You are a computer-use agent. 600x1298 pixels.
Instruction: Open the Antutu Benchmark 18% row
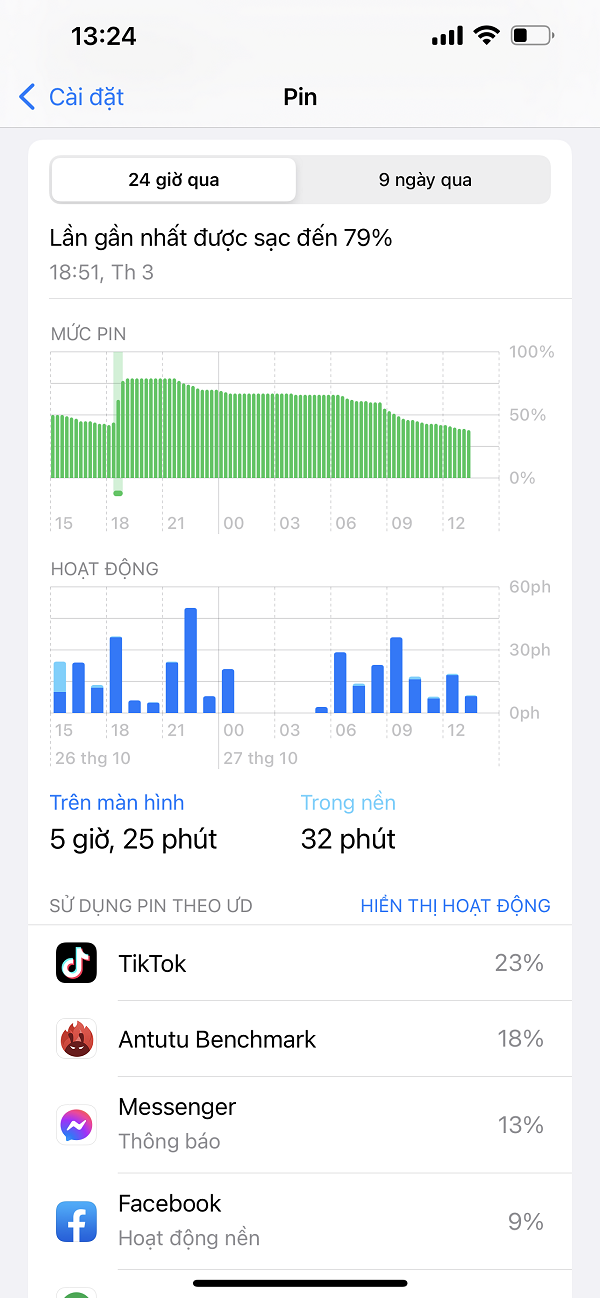[x=300, y=1039]
